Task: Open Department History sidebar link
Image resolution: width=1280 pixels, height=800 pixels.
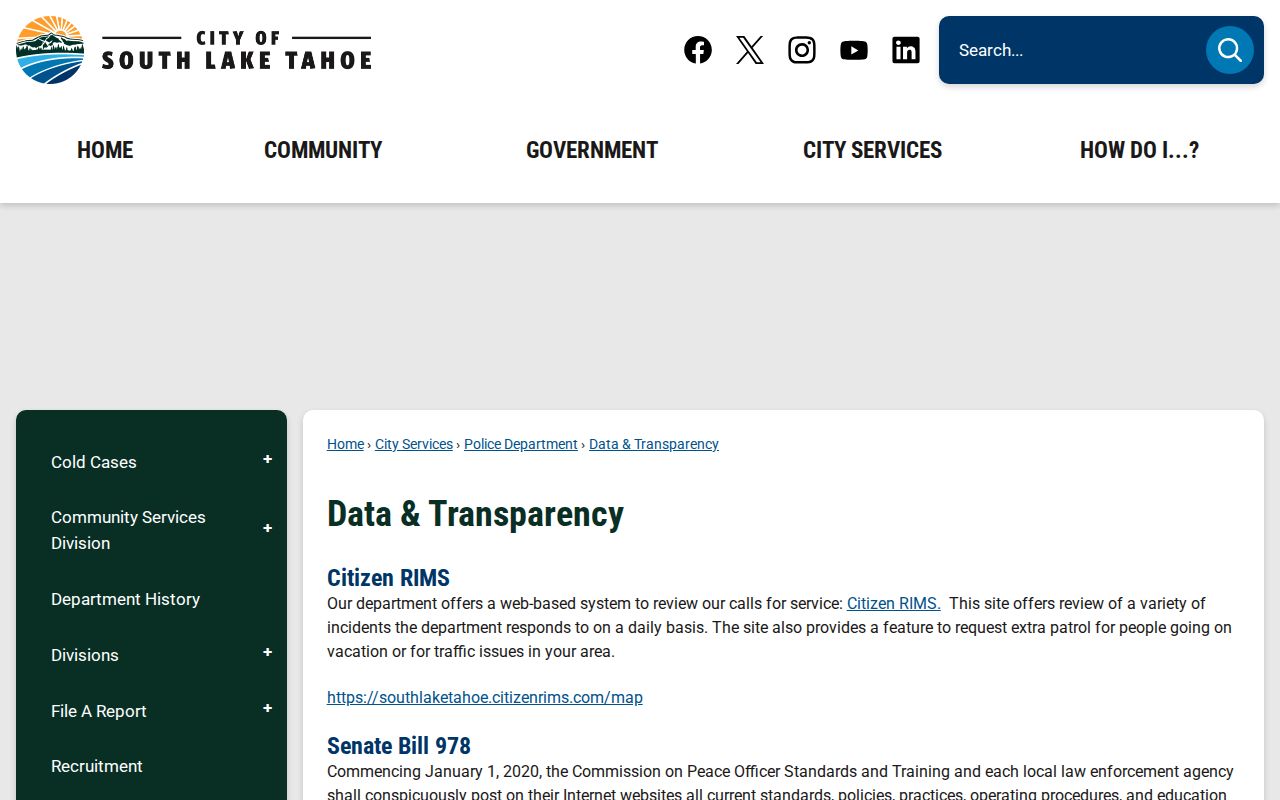Action: pyautogui.click(x=125, y=599)
